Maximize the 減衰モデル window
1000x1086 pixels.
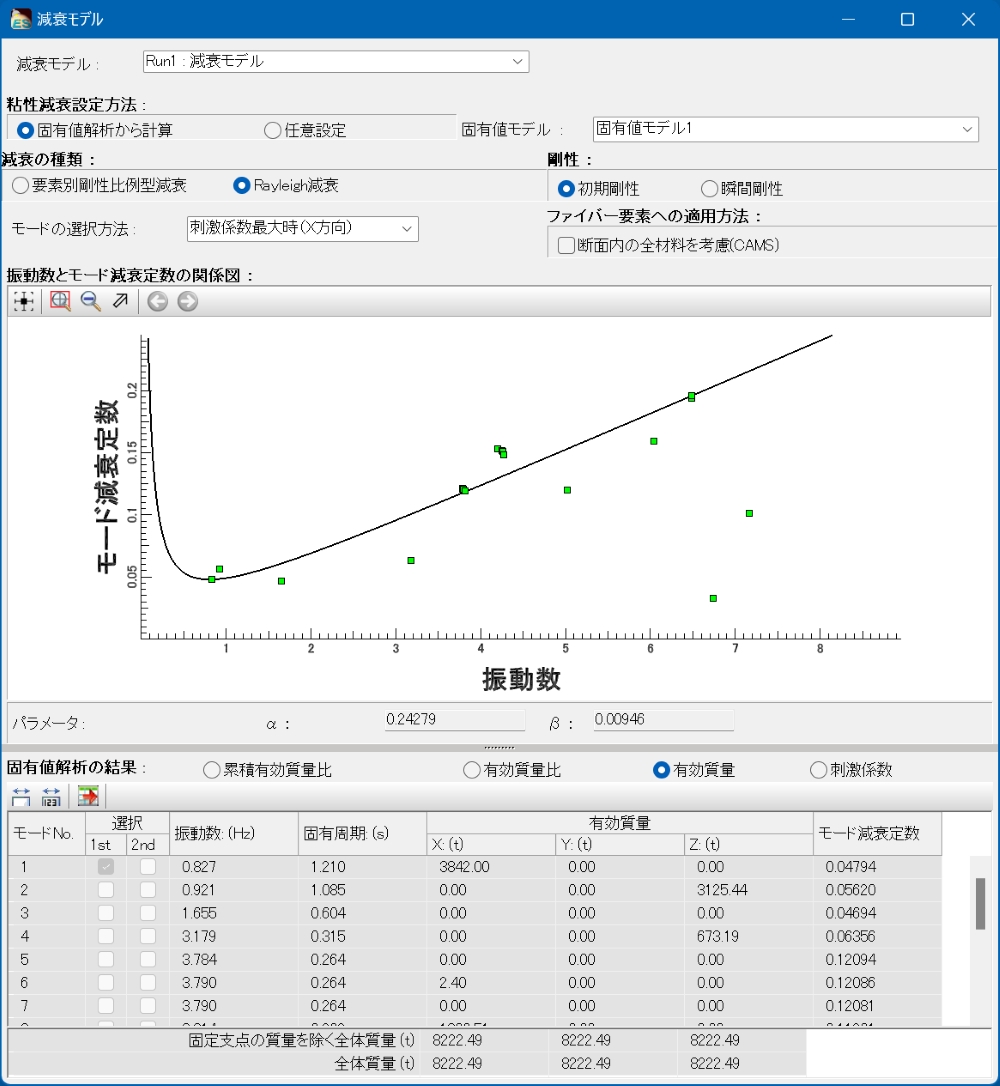click(x=907, y=19)
